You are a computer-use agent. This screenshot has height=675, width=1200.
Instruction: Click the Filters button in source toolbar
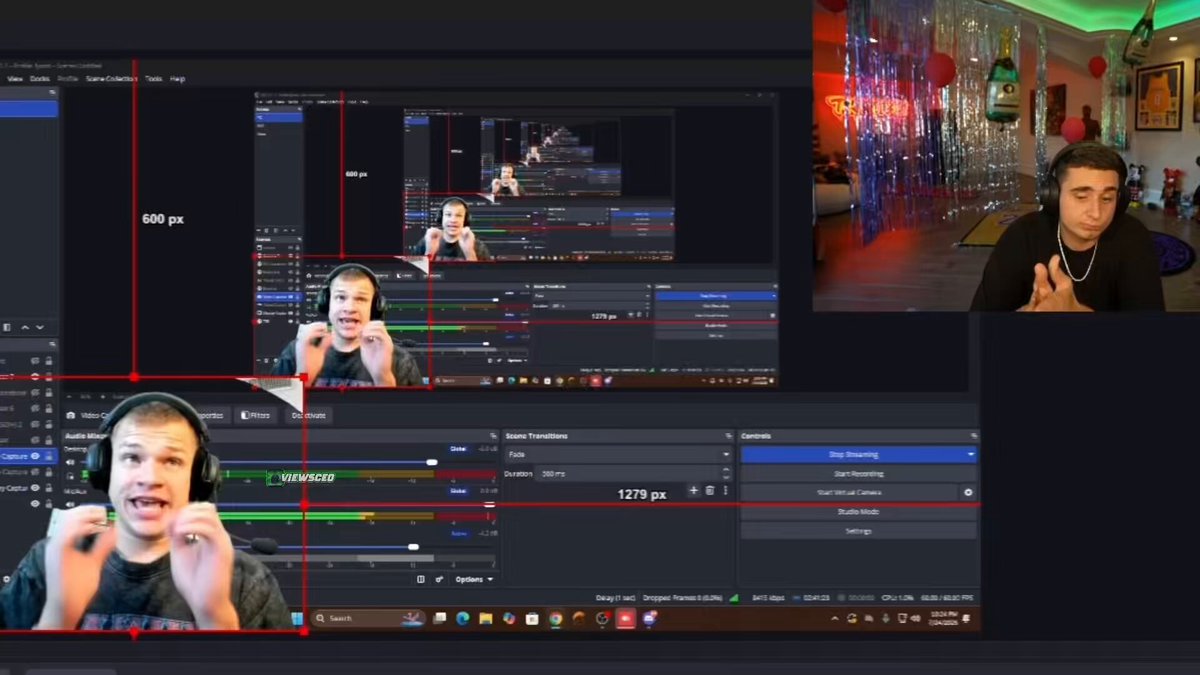coord(254,415)
